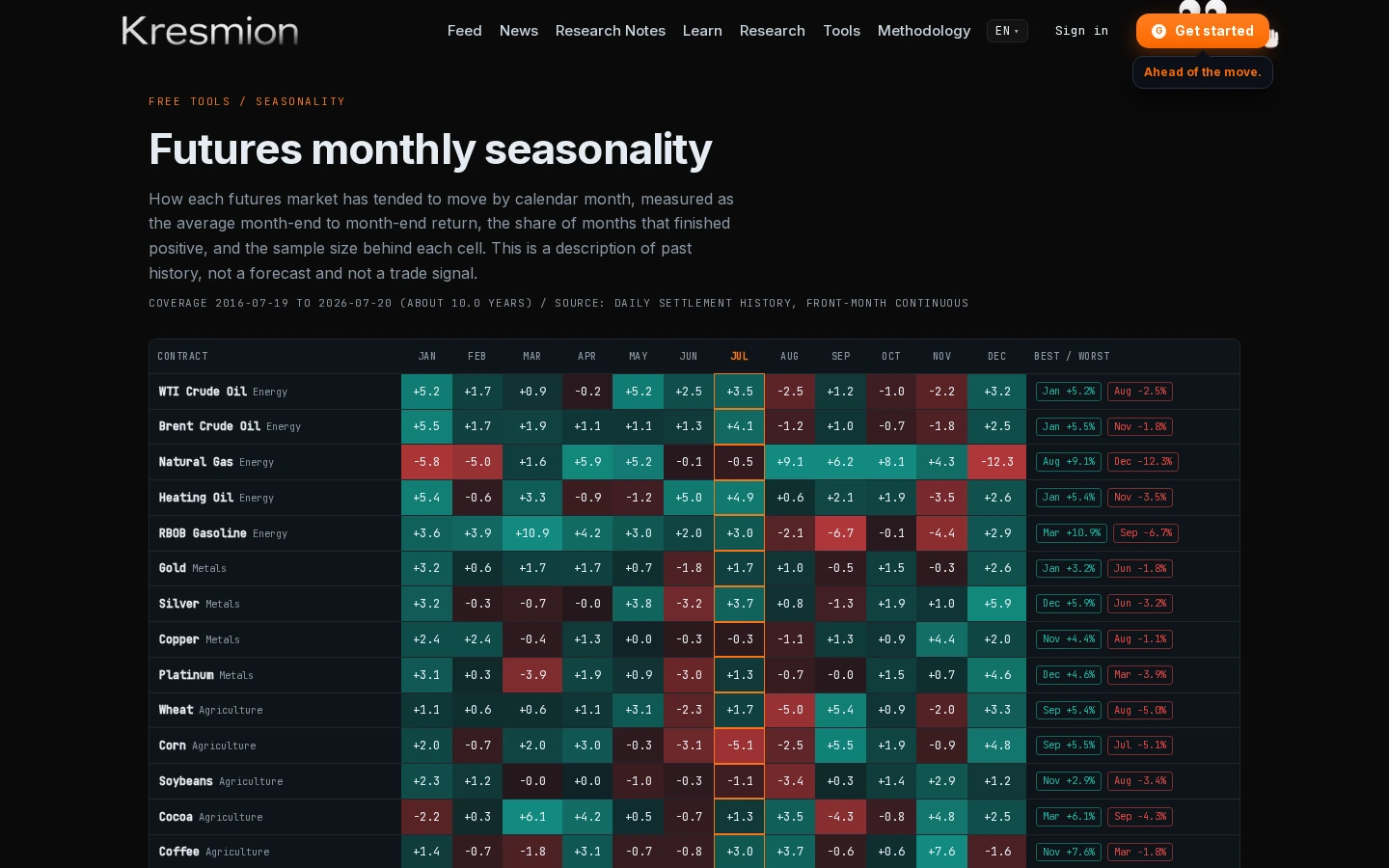This screenshot has height=868, width=1389.
Task: Click the Ahead of the move tooltip
Action: coord(1202,72)
